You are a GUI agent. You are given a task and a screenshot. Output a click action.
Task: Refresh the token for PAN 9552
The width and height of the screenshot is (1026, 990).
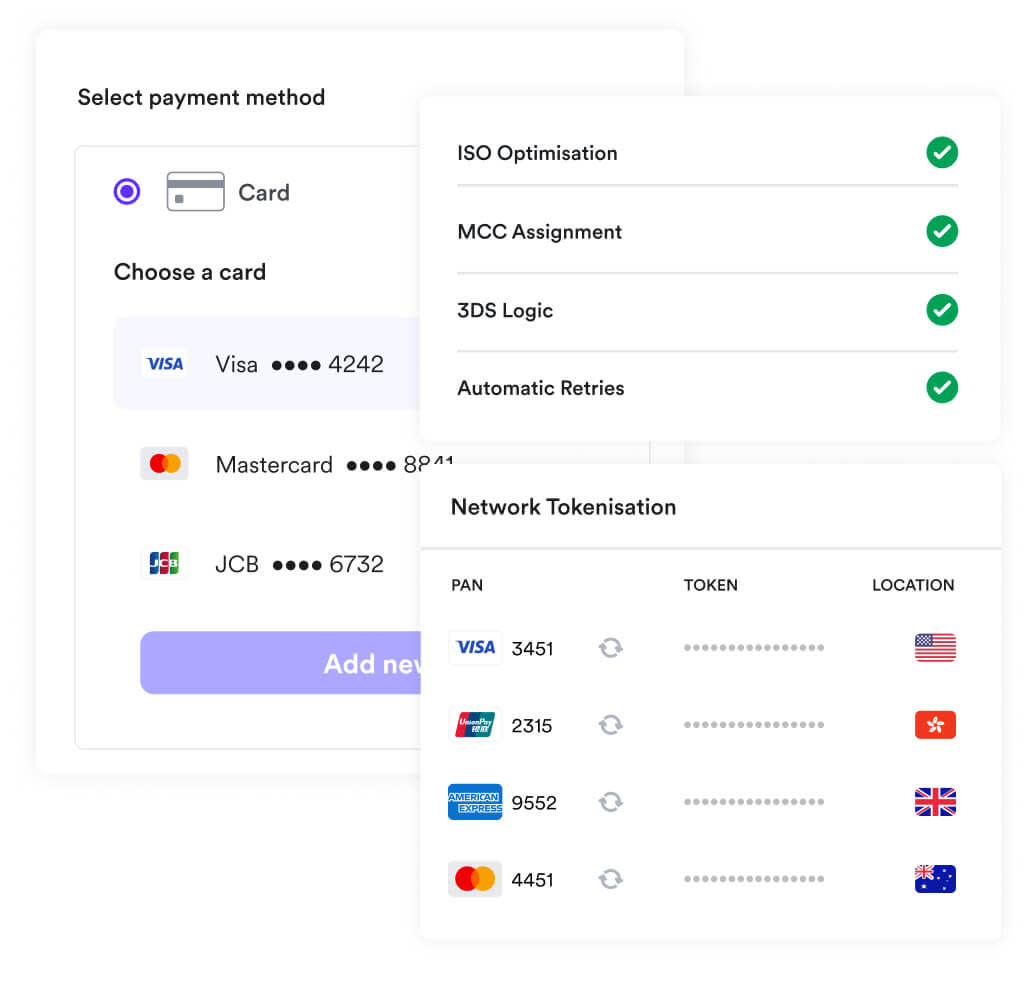click(x=611, y=802)
